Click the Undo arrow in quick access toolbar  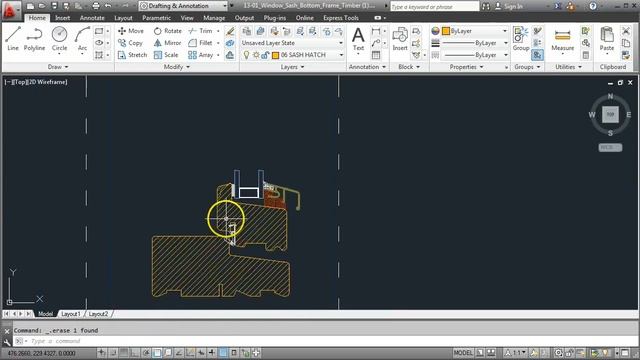[x=108, y=6]
